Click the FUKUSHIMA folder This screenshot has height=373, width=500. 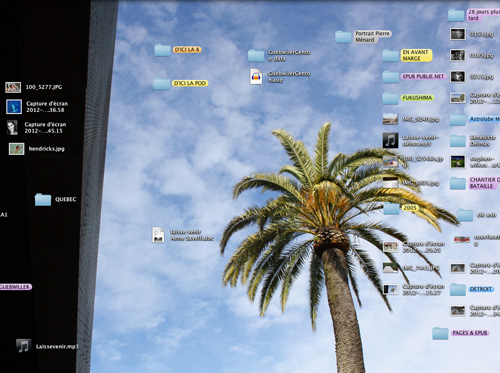(390, 98)
